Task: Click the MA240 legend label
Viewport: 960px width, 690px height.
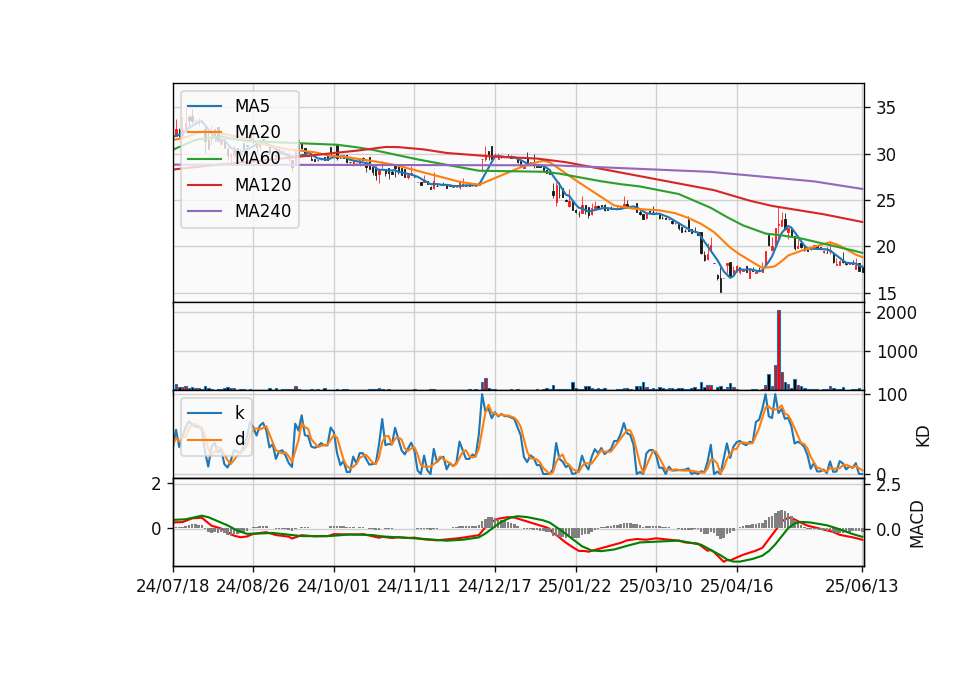Action: click(x=263, y=211)
